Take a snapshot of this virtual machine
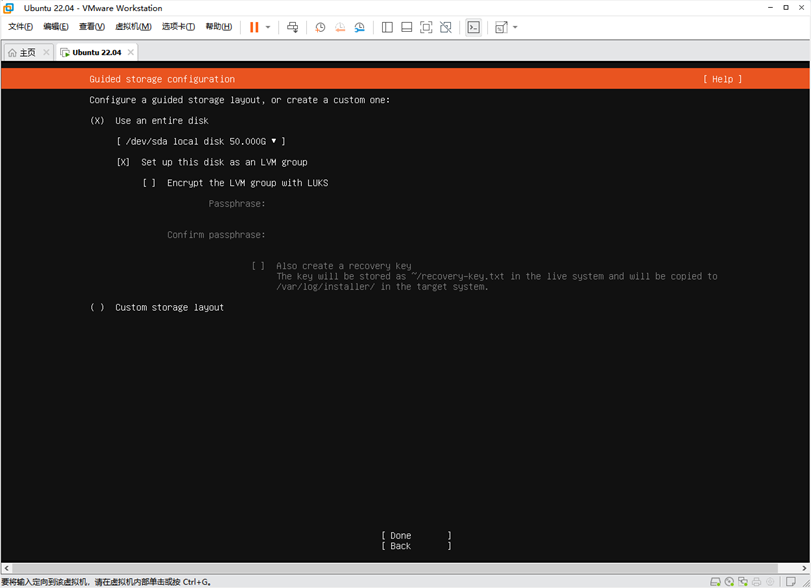Viewport: 811px width, 588px height. click(320, 27)
